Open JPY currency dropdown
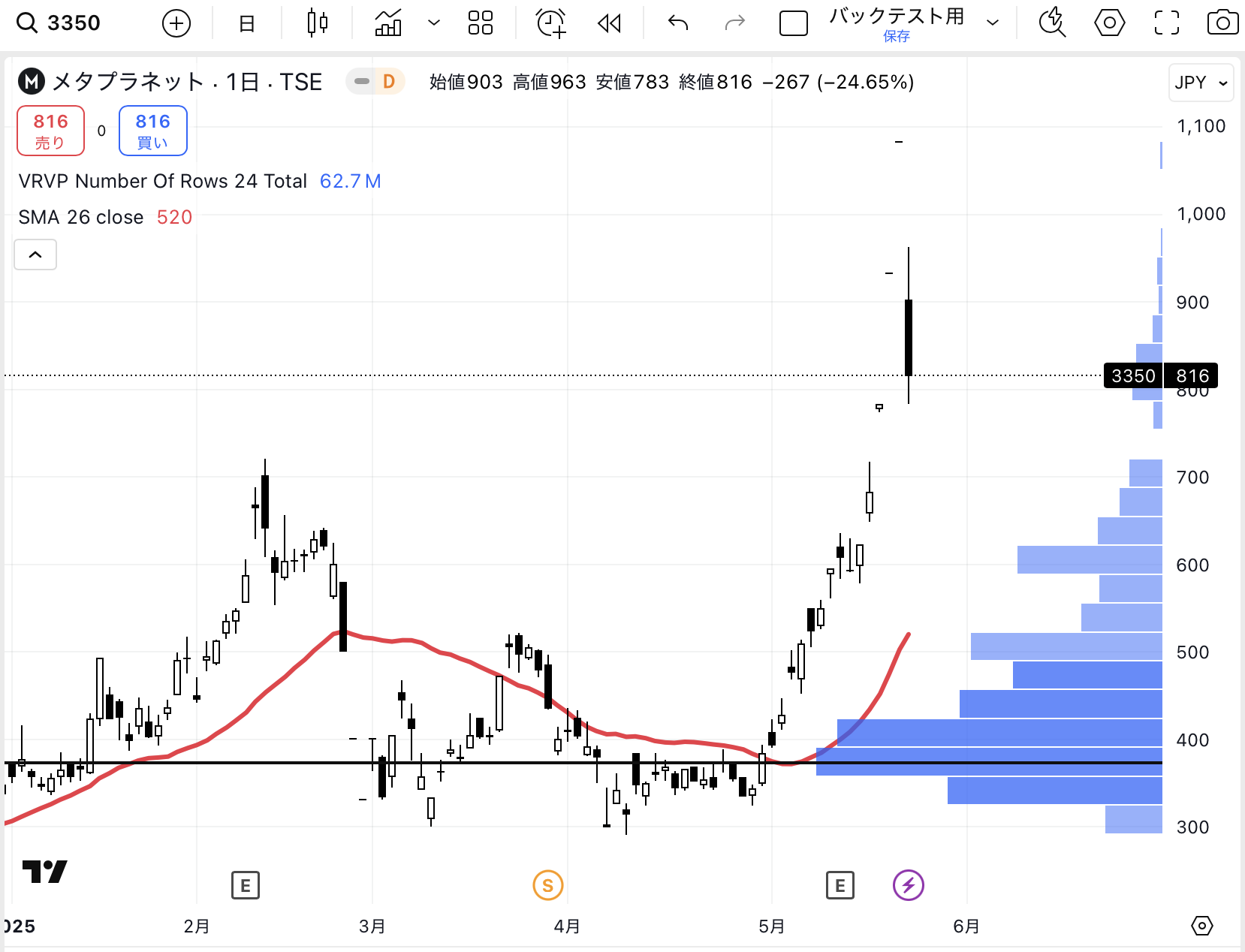 click(1201, 82)
